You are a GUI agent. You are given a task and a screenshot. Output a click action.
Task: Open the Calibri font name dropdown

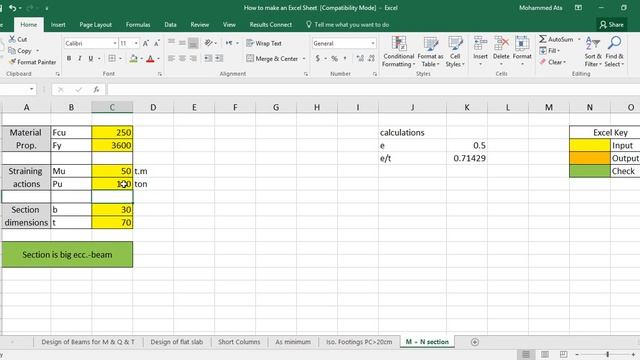(115, 43)
